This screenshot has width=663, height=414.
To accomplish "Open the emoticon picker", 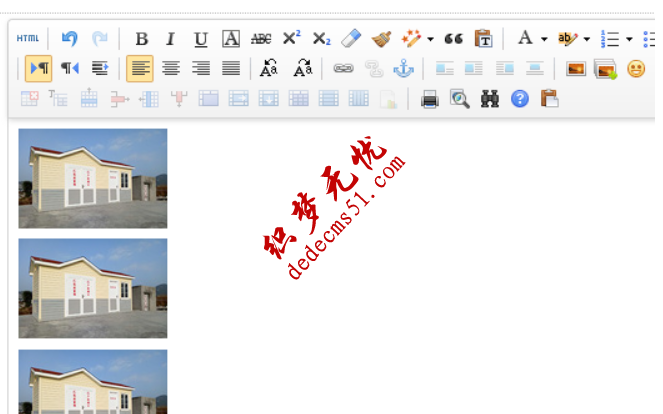I will (x=636, y=69).
